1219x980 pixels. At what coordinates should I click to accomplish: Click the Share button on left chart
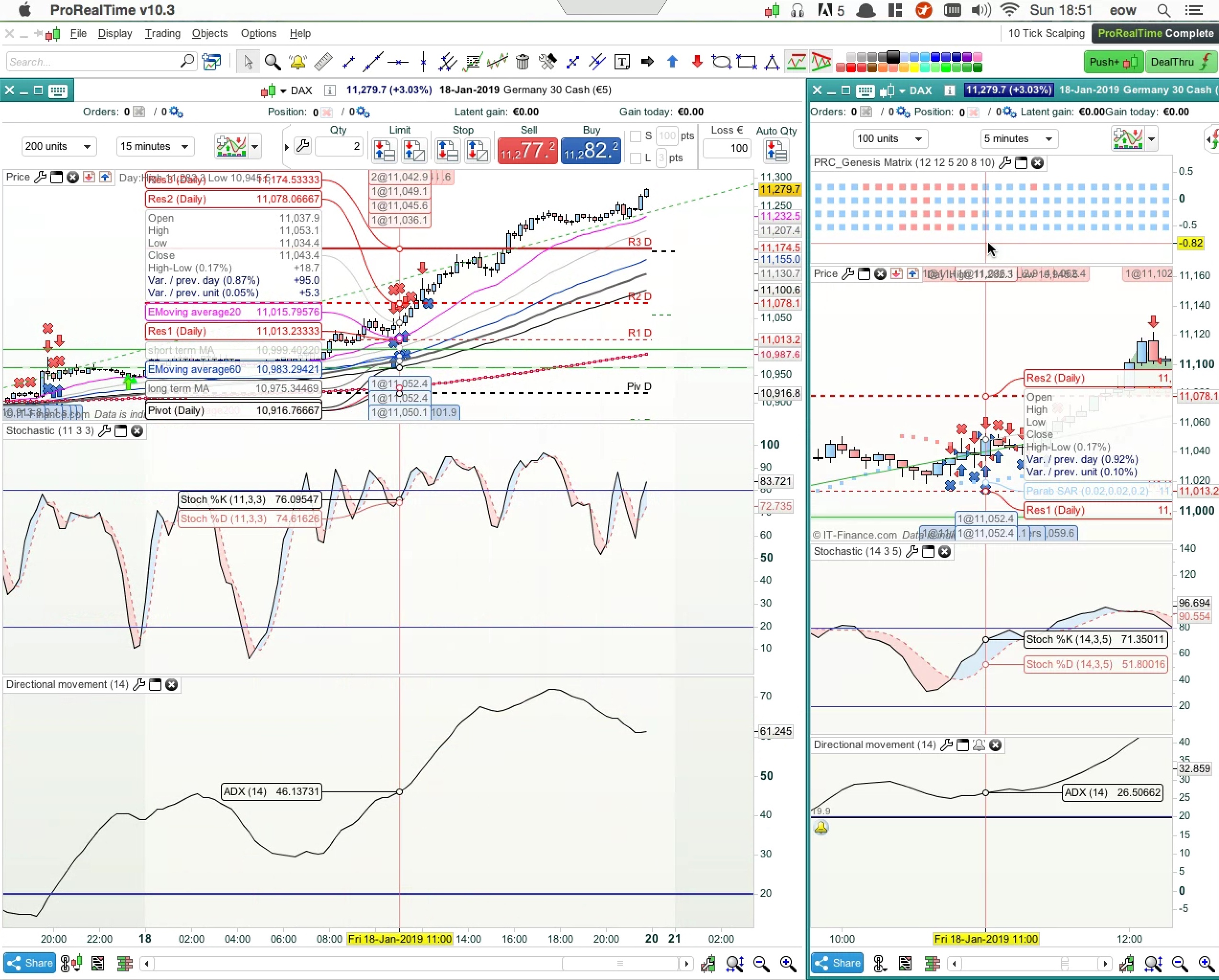pos(30,962)
